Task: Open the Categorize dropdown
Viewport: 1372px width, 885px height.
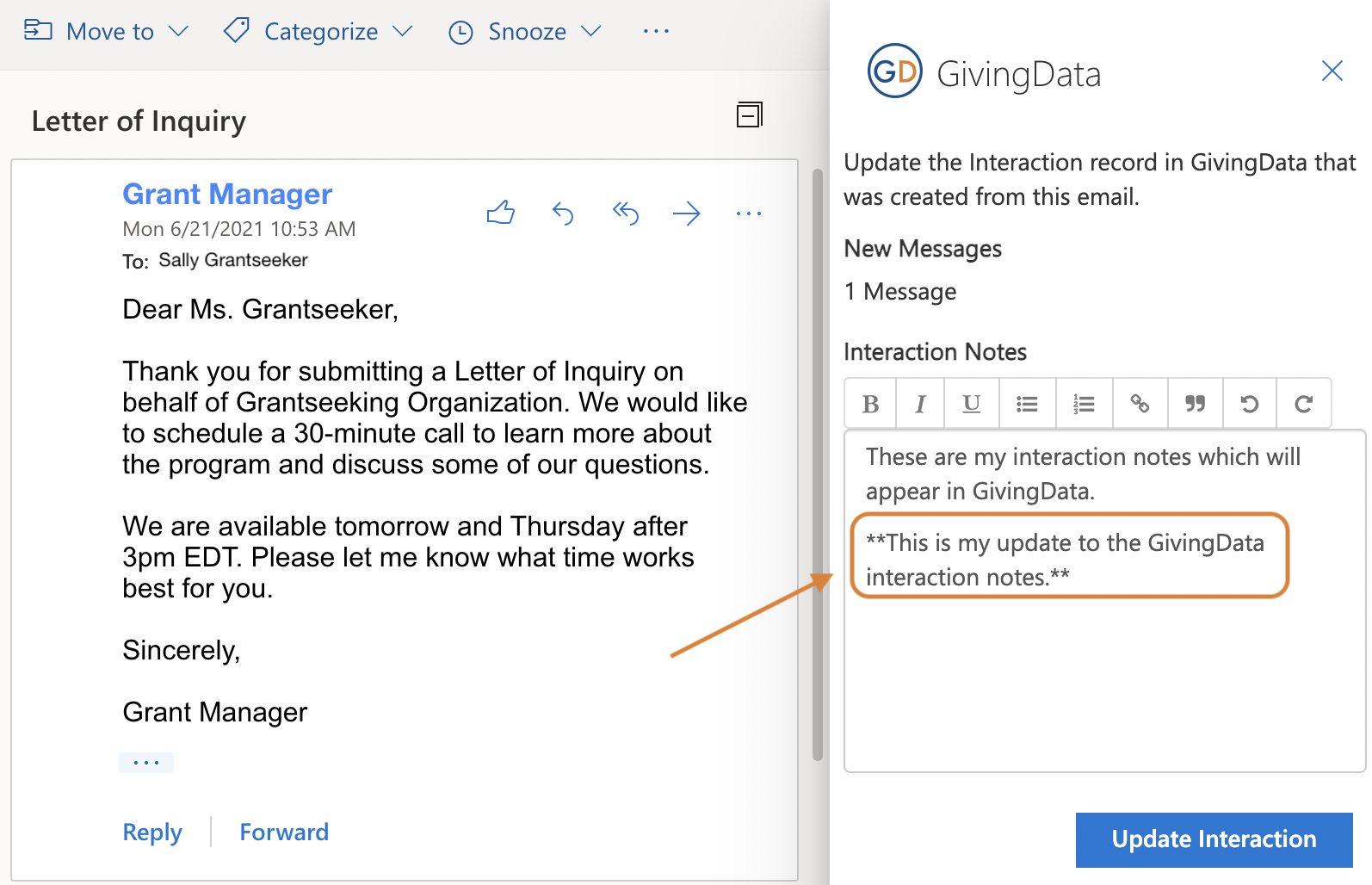Action: [x=318, y=32]
